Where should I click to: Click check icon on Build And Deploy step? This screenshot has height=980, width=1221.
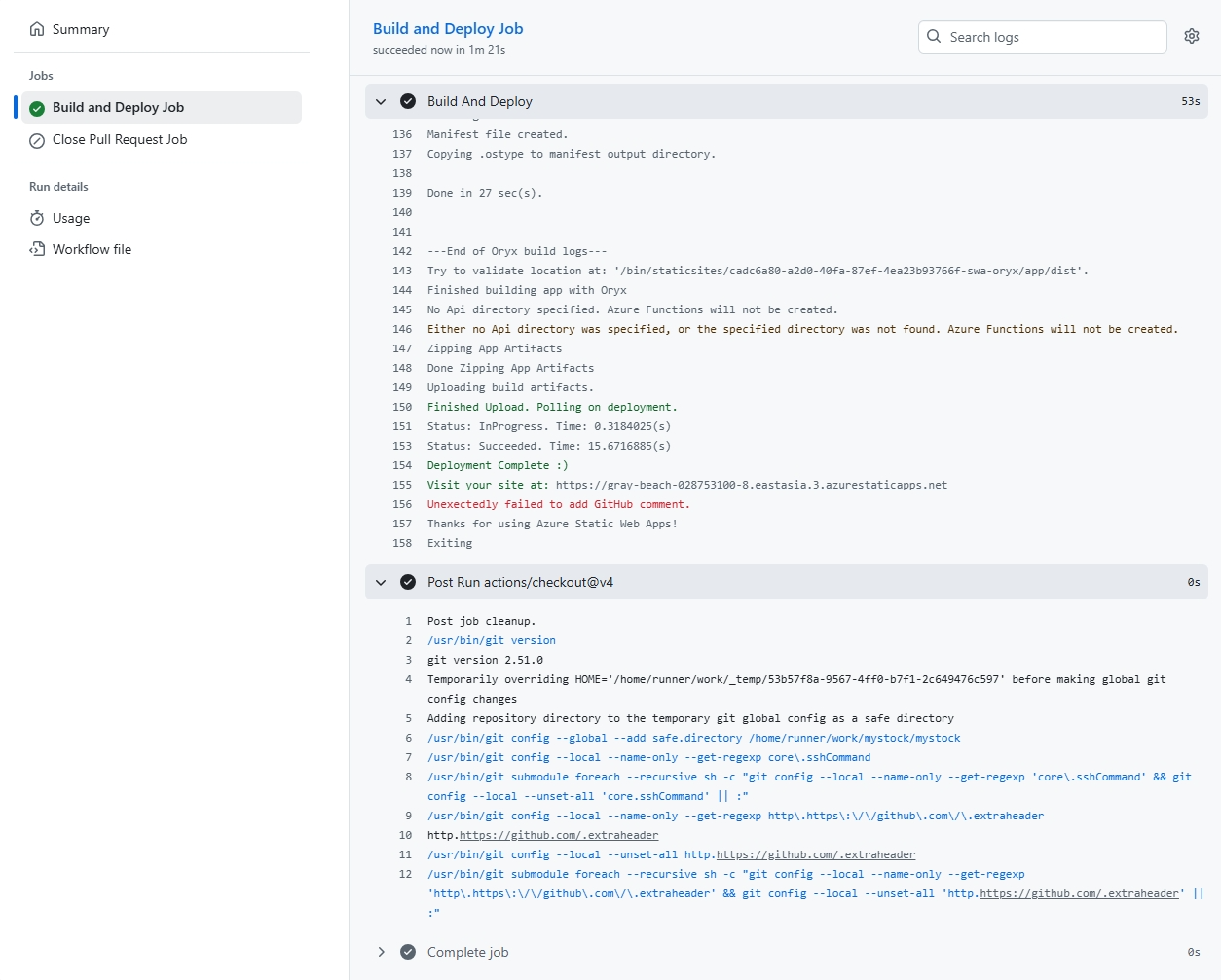[408, 101]
